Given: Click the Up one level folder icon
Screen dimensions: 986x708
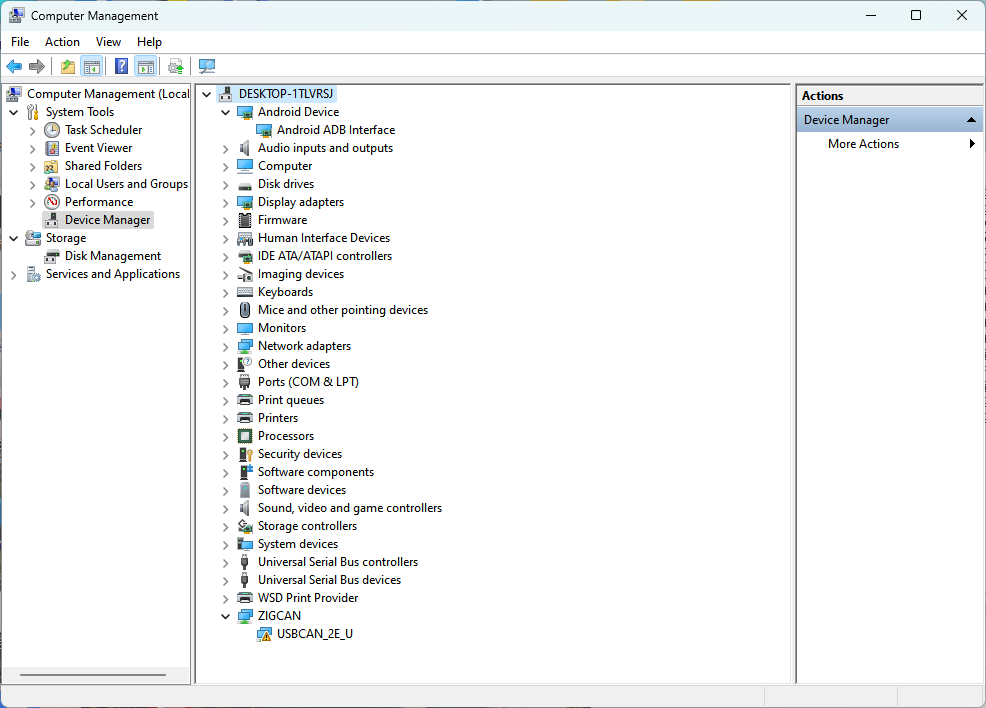Looking at the screenshot, I should click(67, 66).
